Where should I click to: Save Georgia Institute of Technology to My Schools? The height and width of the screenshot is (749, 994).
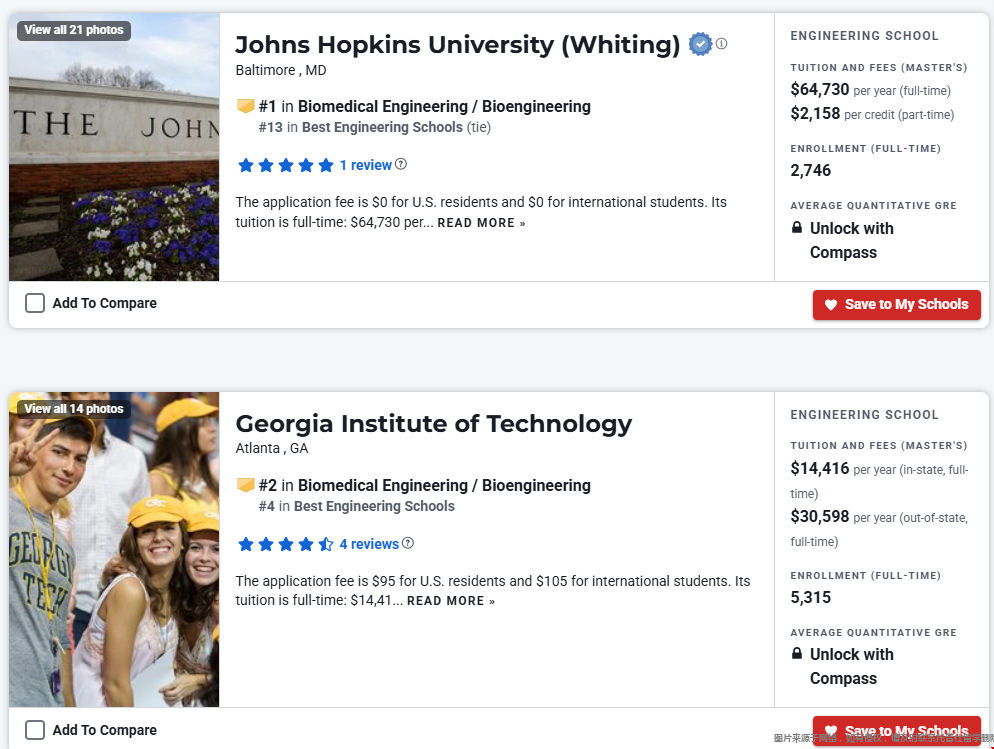click(897, 731)
